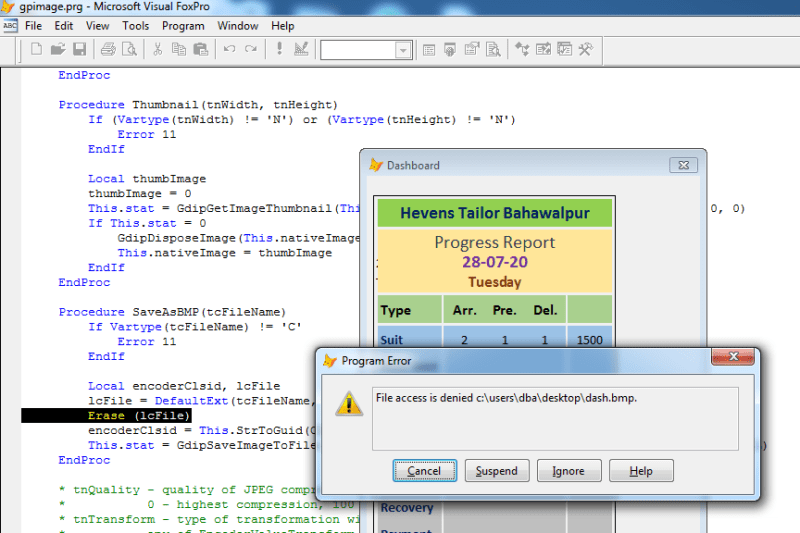The image size is (800, 533).
Task: Click the Print toolbar icon
Action: (x=108, y=49)
